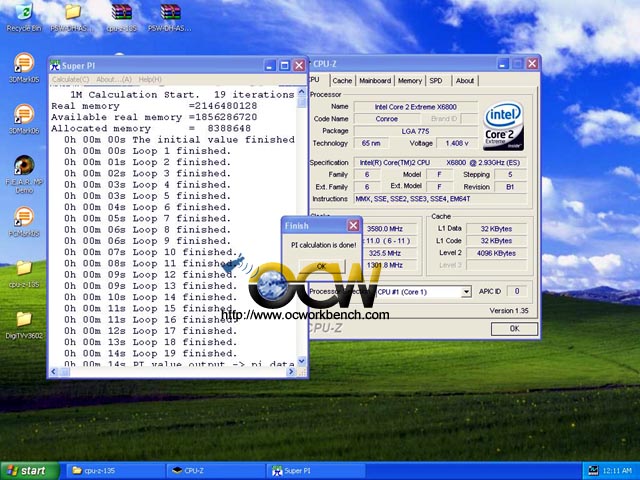Open the Processor Selection dropdown arrow

click(x=466, y=292)
